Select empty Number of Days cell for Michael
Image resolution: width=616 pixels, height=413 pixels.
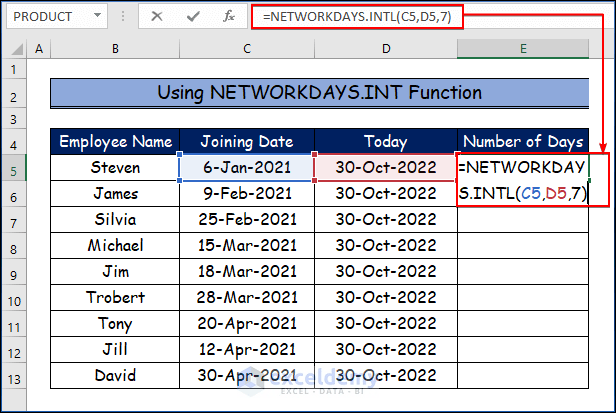pos(523,245)
